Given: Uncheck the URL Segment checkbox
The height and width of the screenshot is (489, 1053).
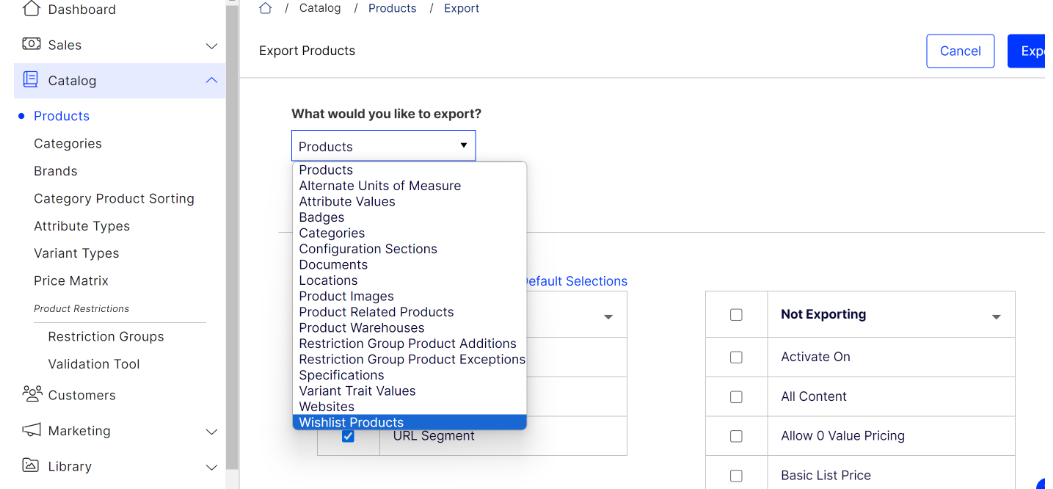Looking at the screenshot, I should (348, 436).
